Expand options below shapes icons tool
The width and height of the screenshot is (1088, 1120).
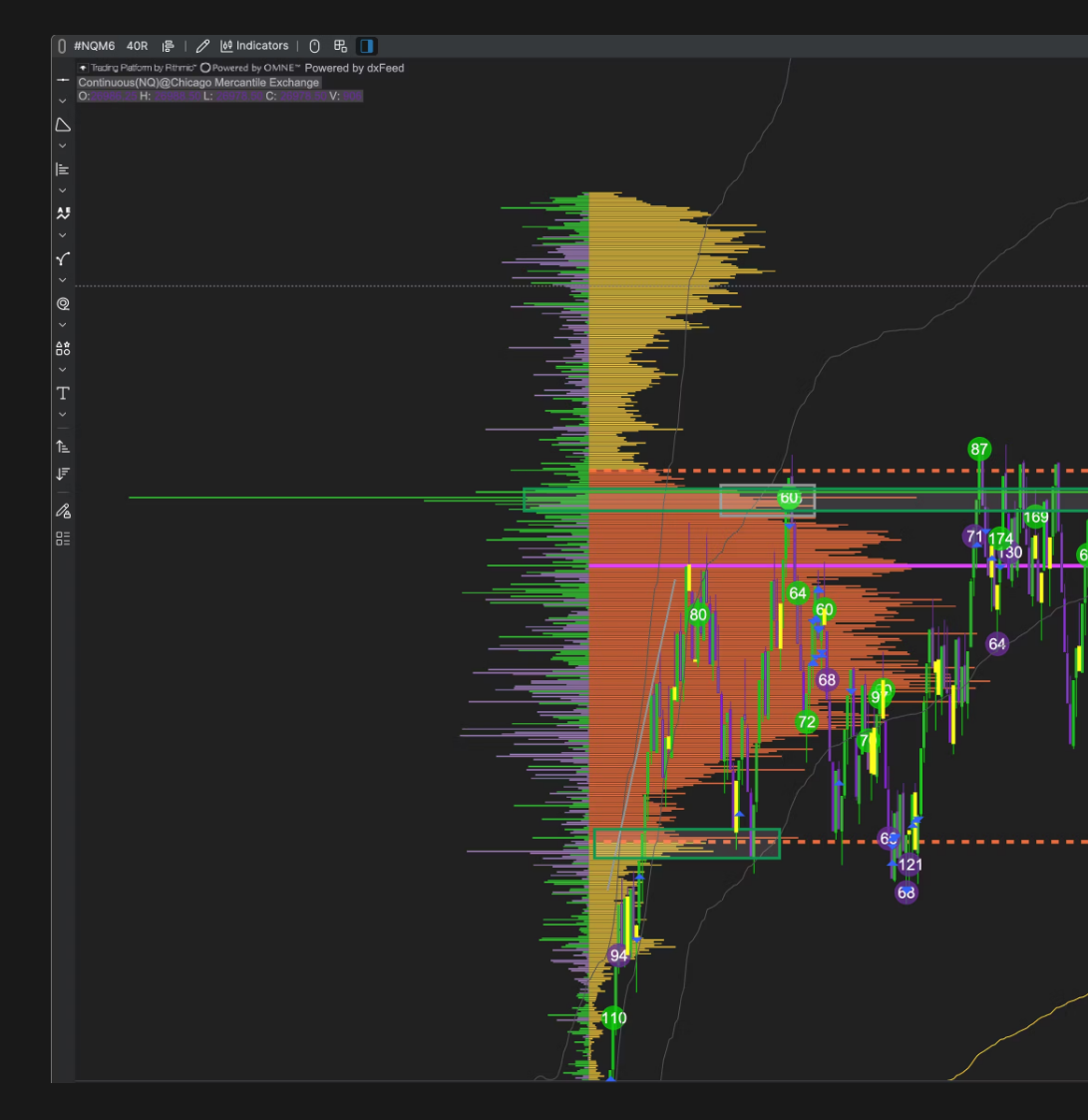(x=63, y=370)
